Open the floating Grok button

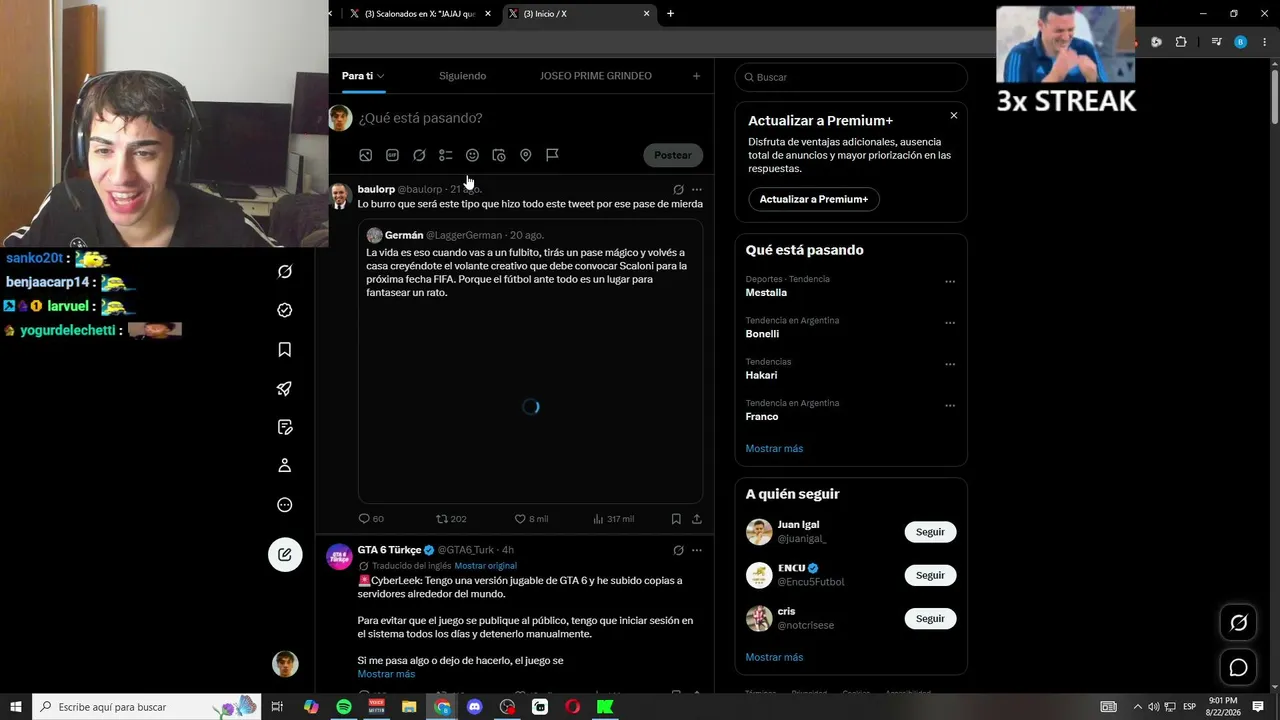1238,623
